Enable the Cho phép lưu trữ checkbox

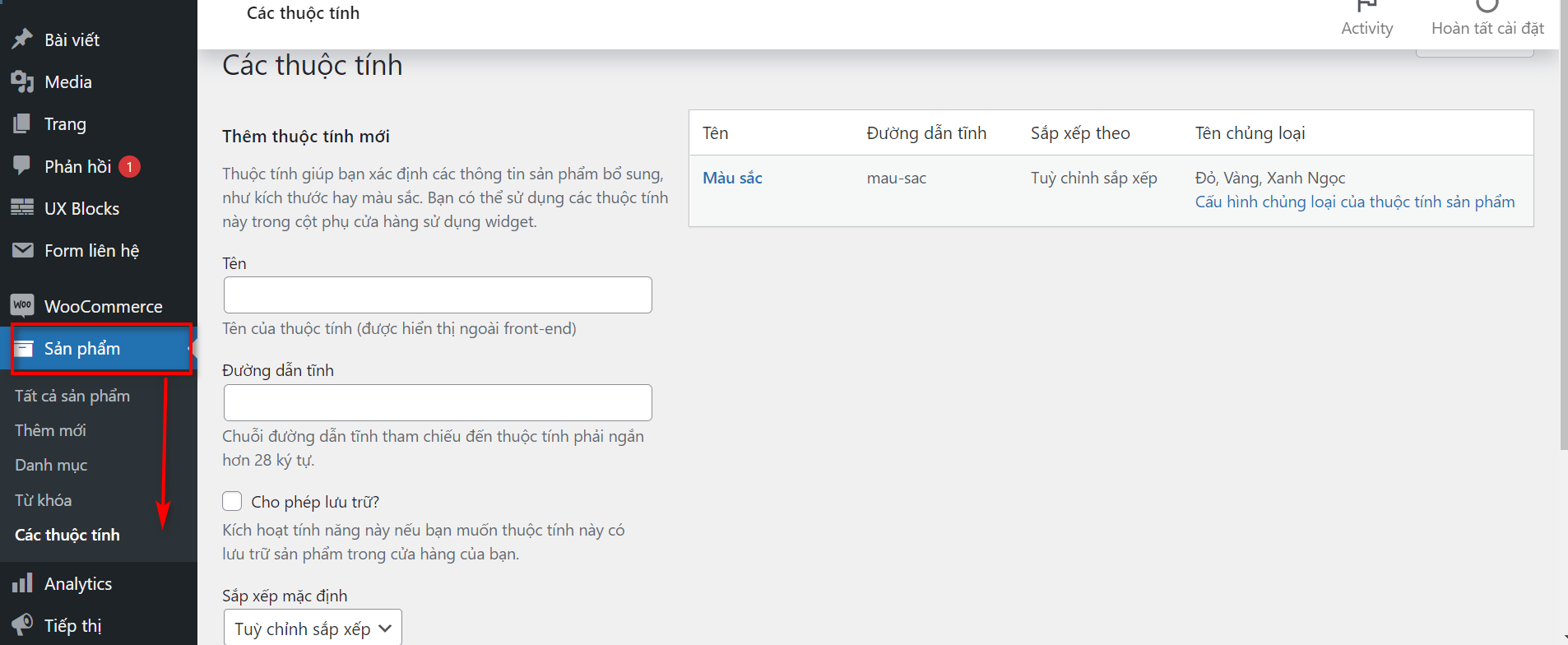click(x=232, y=501)
